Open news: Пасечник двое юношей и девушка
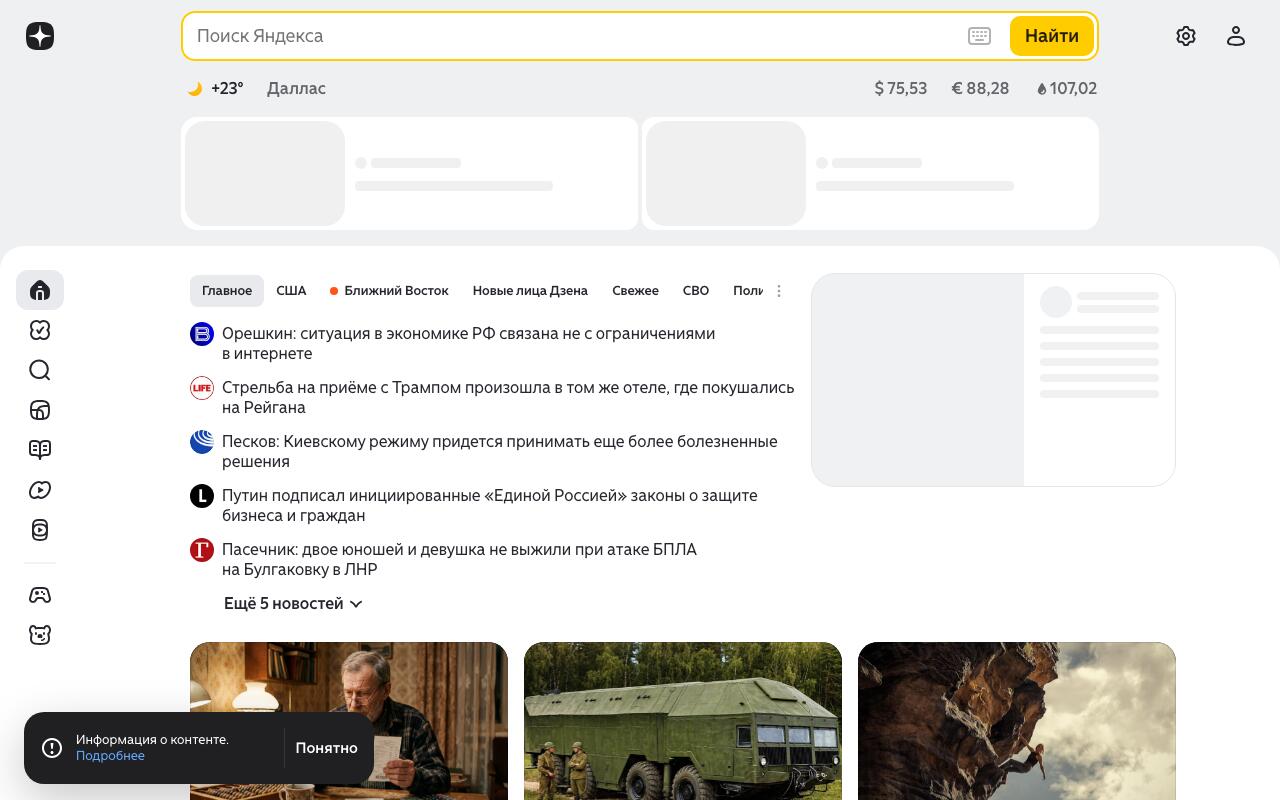 point(459,560)
